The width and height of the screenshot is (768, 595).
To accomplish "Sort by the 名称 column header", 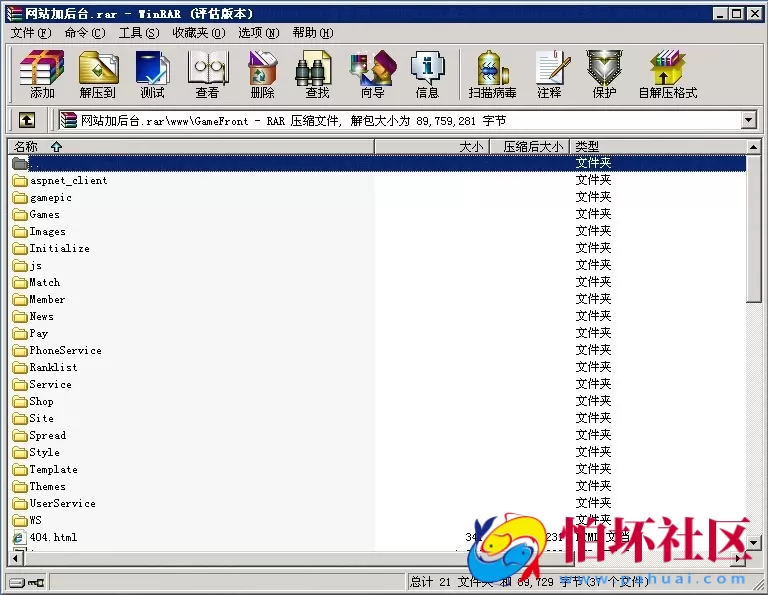I will (x=191, y=146).
